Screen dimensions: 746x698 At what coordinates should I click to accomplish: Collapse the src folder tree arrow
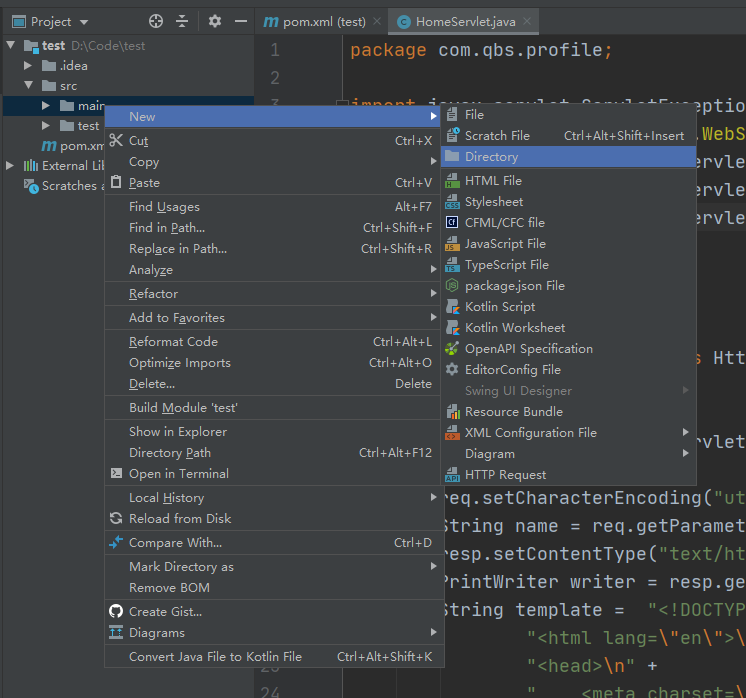click(29, 86)
